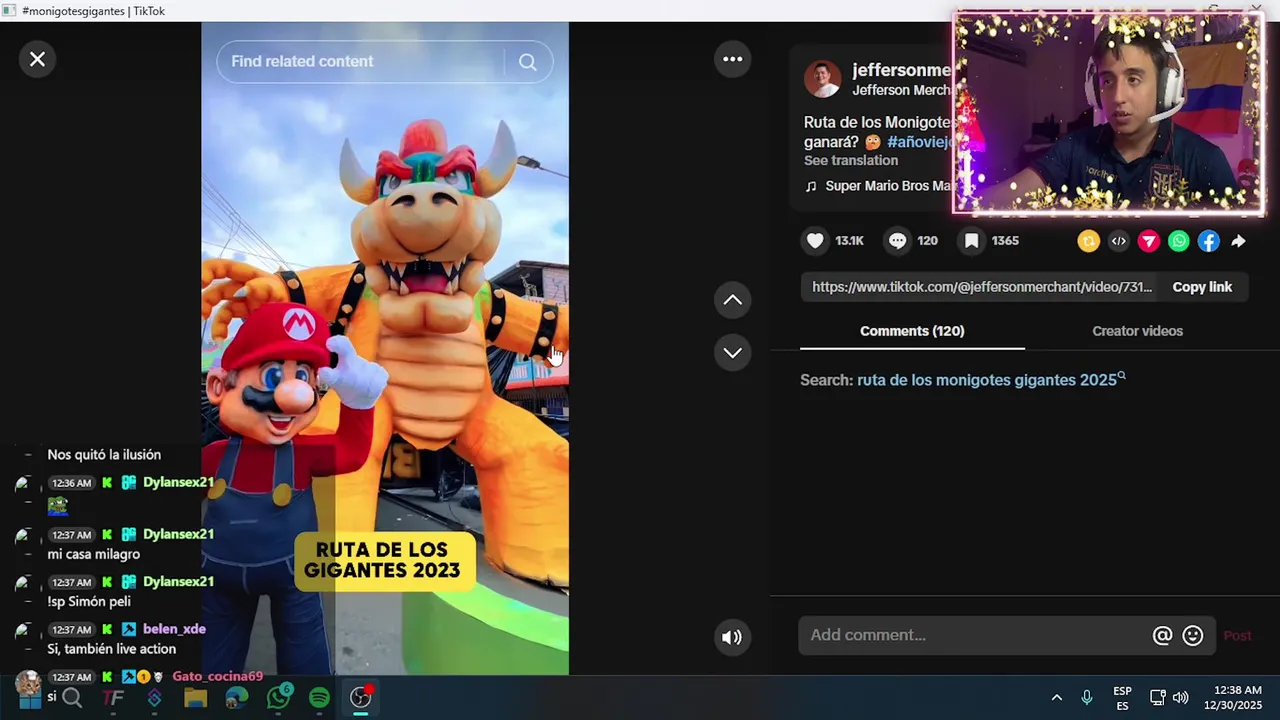Mute the video with speaker icon
The width and height of the screenshot is (1280, 720).
pos(732,637)
